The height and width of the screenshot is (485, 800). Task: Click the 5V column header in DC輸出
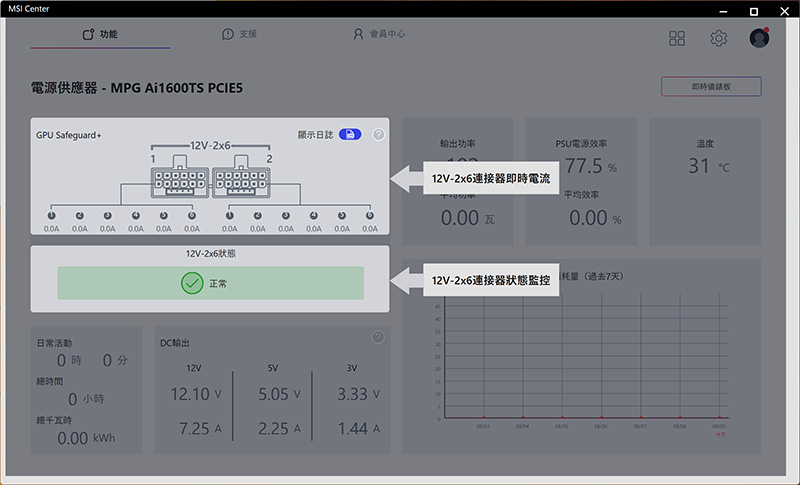click(273, 368)
